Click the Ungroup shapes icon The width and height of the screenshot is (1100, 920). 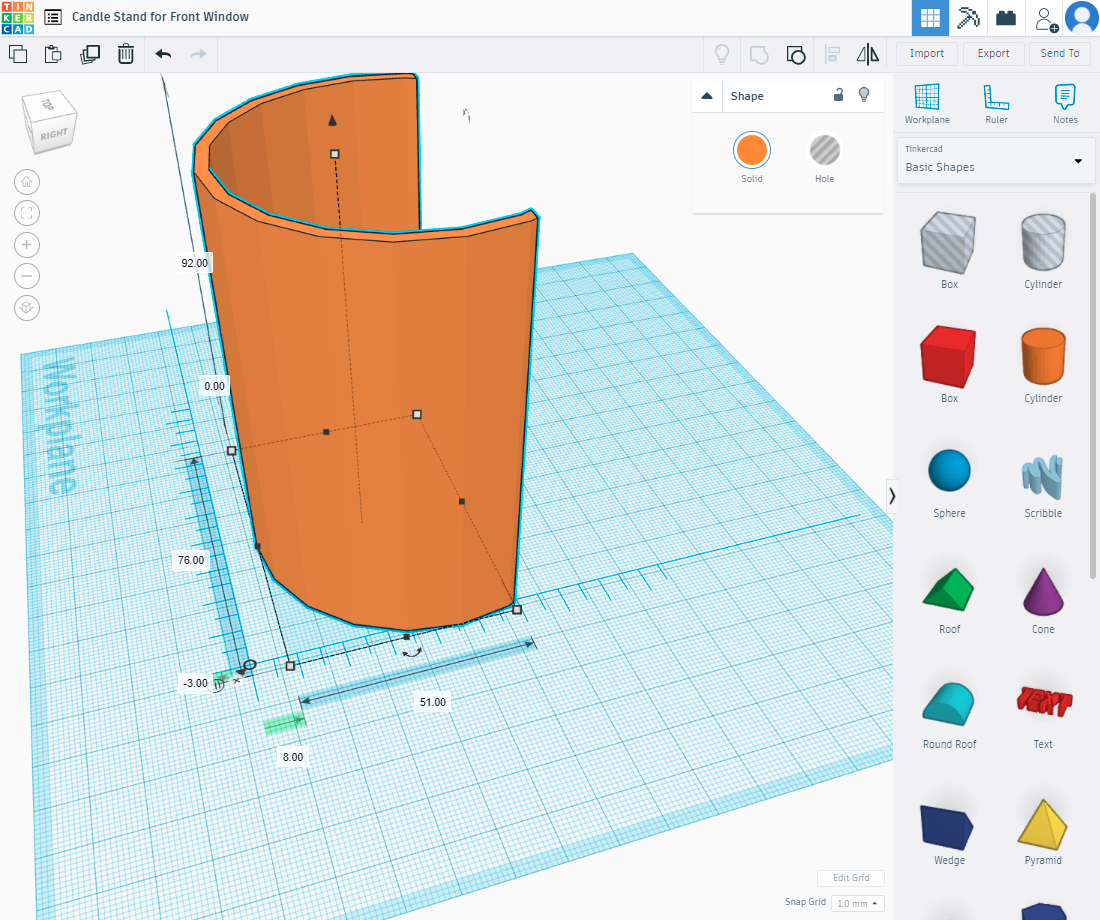pos(796,54)
